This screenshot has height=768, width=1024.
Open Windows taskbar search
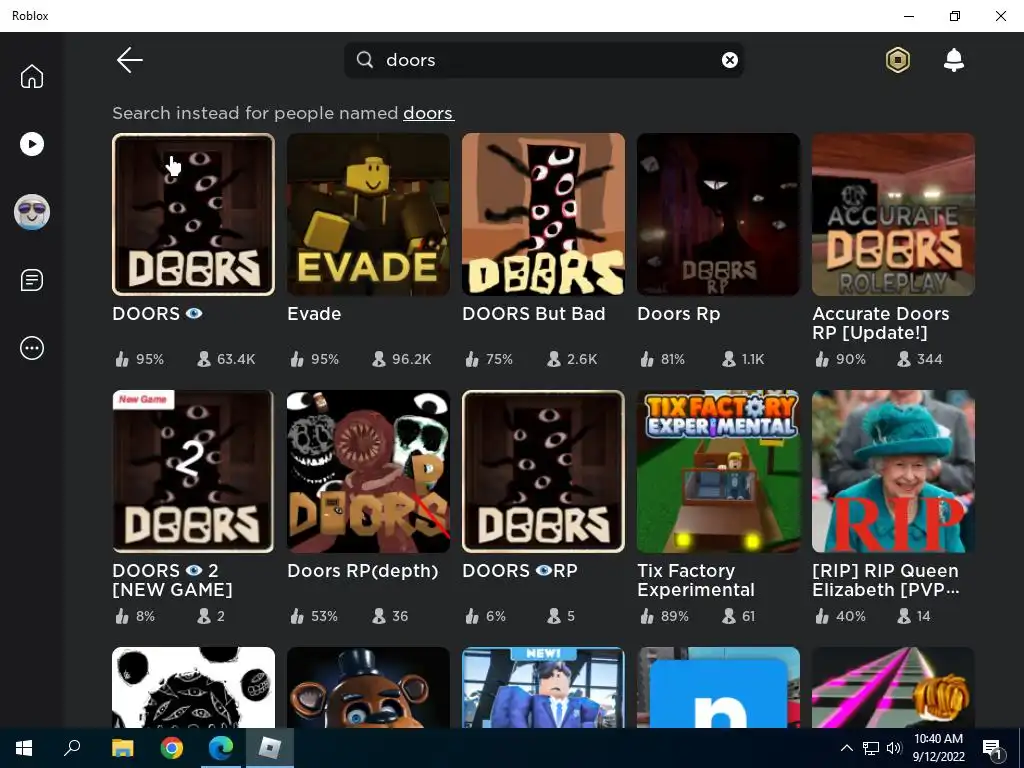point(72,748)
